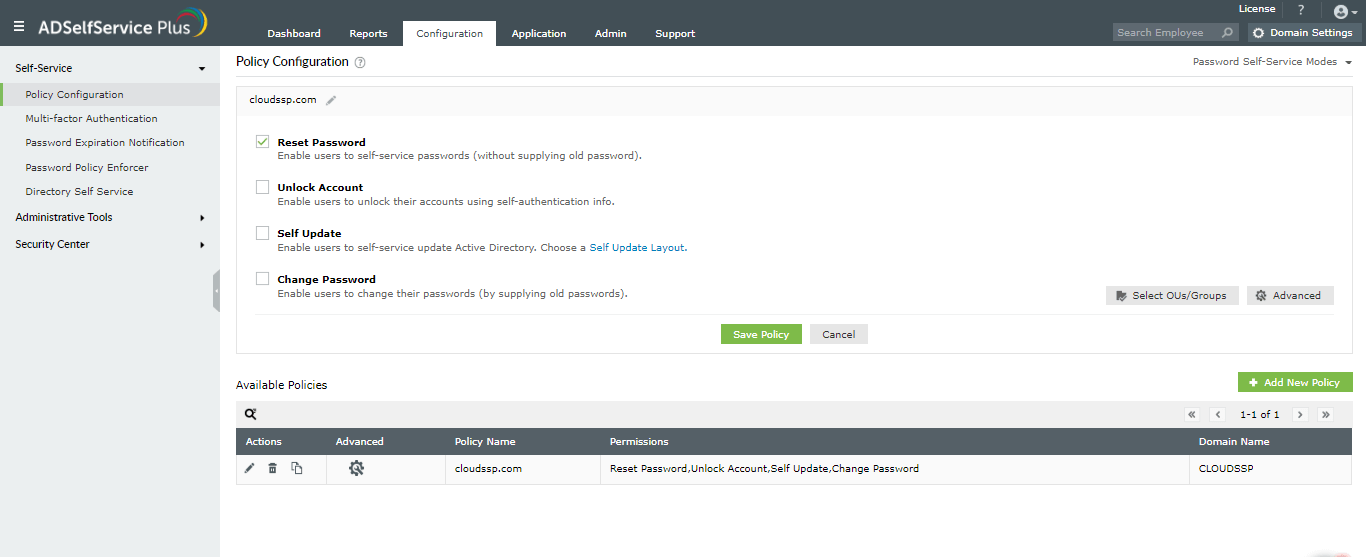Open the Admin tab
The width and height of the screenshot is (1366, 557).
(611, 33)
